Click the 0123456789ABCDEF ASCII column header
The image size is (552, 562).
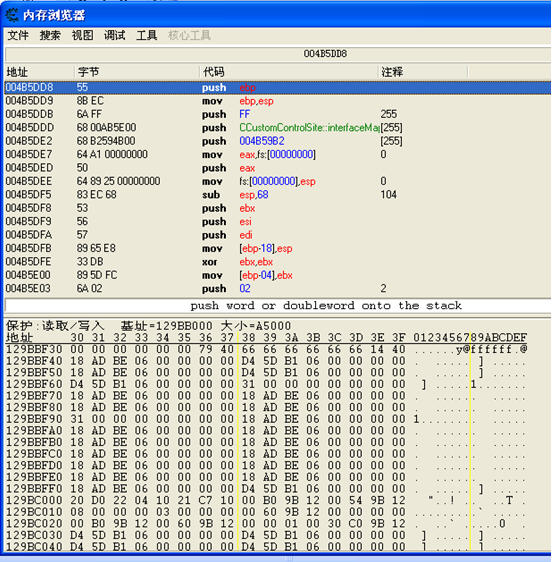(470, 338)
